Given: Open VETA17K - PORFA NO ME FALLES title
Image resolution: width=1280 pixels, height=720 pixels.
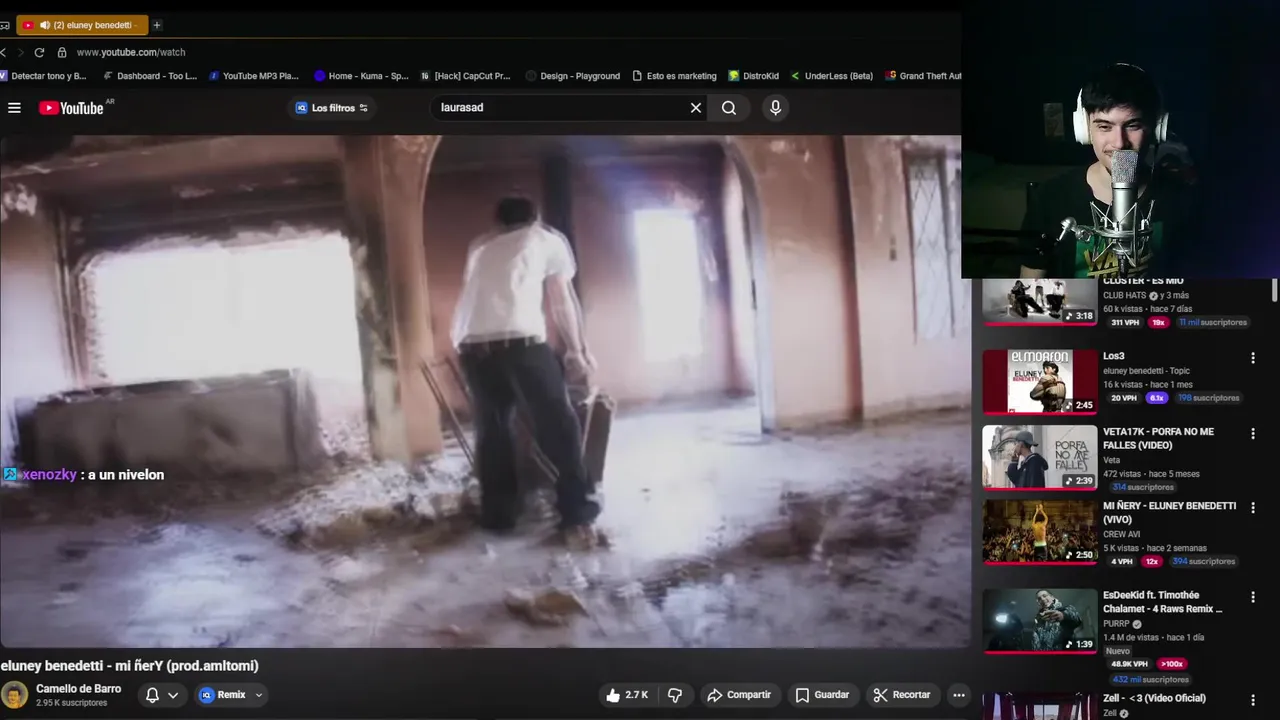Looking at the screenshot, I should click(1158, 438).
